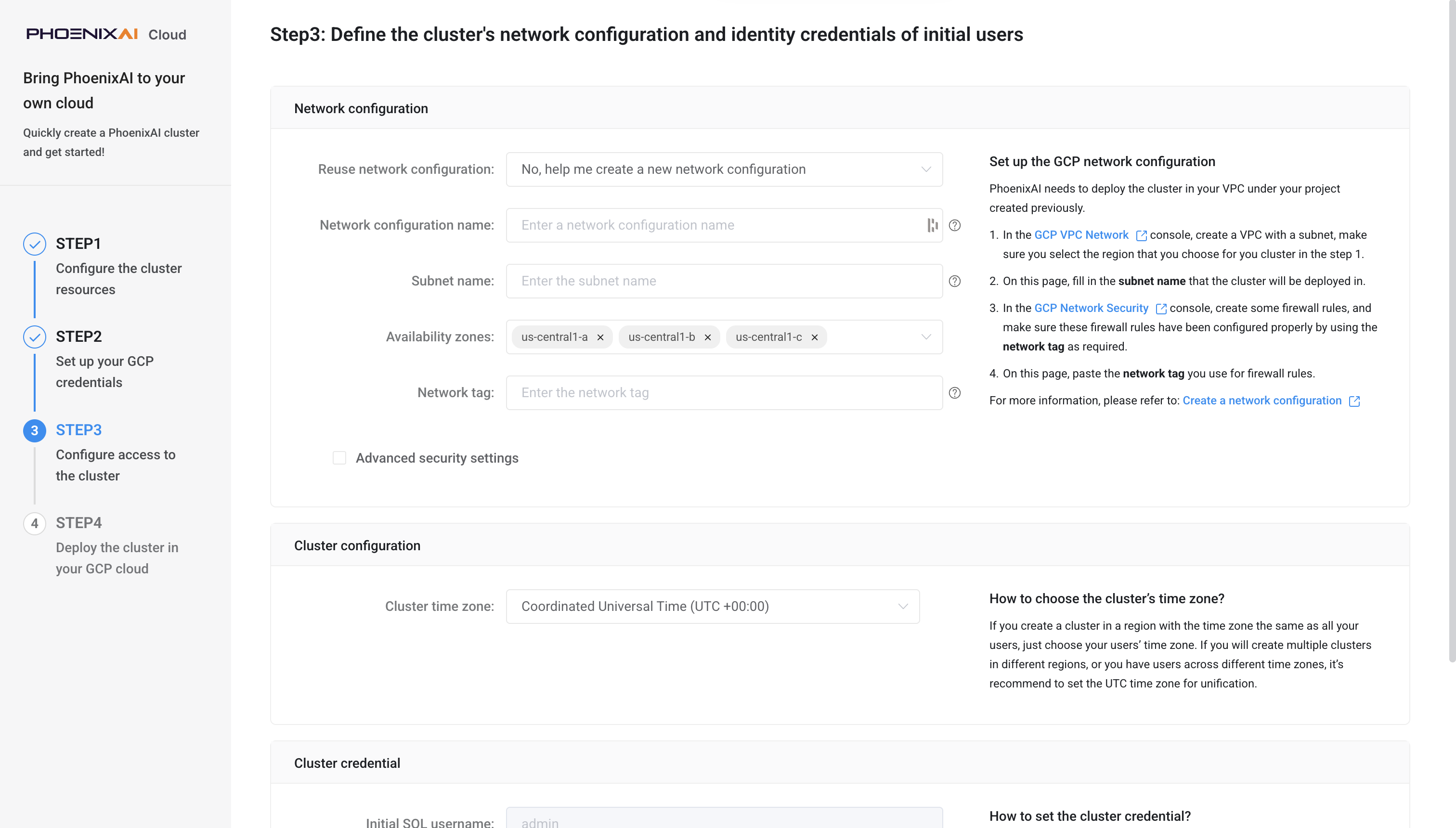
Task: Open help tooltip for Network configuration name
Action: coord(955,225)
